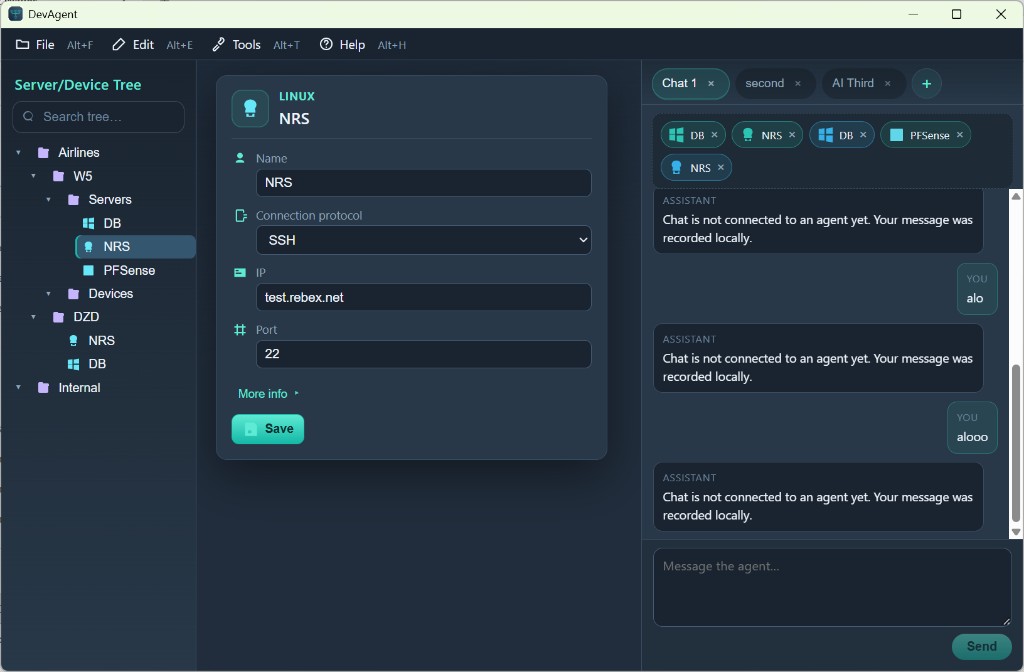Open the Help menu

coord(342,44)
